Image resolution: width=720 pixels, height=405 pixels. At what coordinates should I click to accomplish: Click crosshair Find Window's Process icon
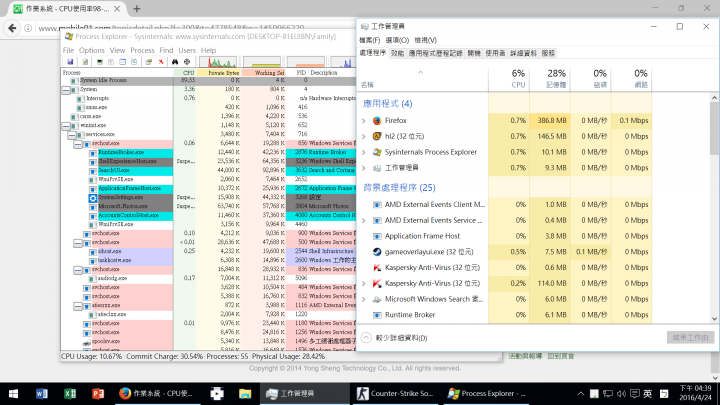pyautogui.click(x=187, y=62)
